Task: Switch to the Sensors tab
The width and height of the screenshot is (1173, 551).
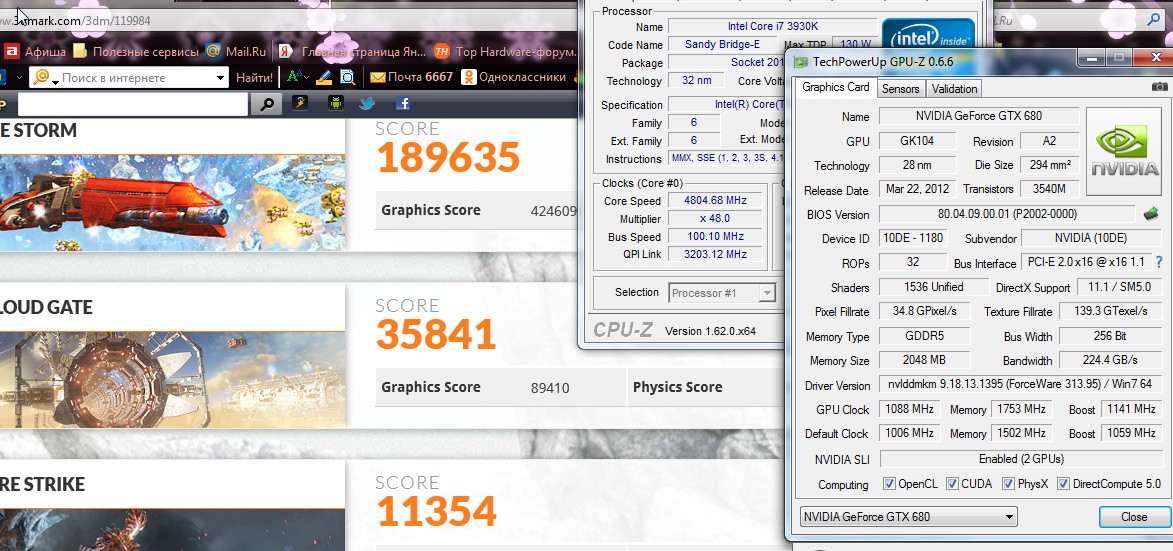Action: tap(900, 89)
